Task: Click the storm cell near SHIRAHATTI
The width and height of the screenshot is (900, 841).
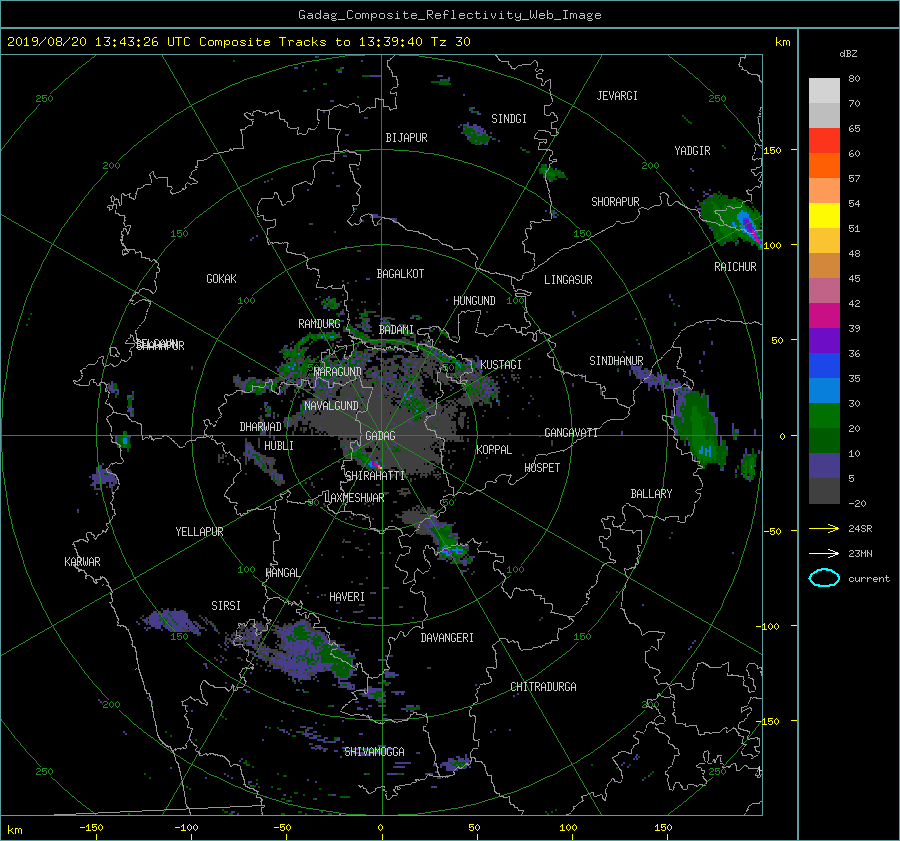Action: (x=374, y=463)
